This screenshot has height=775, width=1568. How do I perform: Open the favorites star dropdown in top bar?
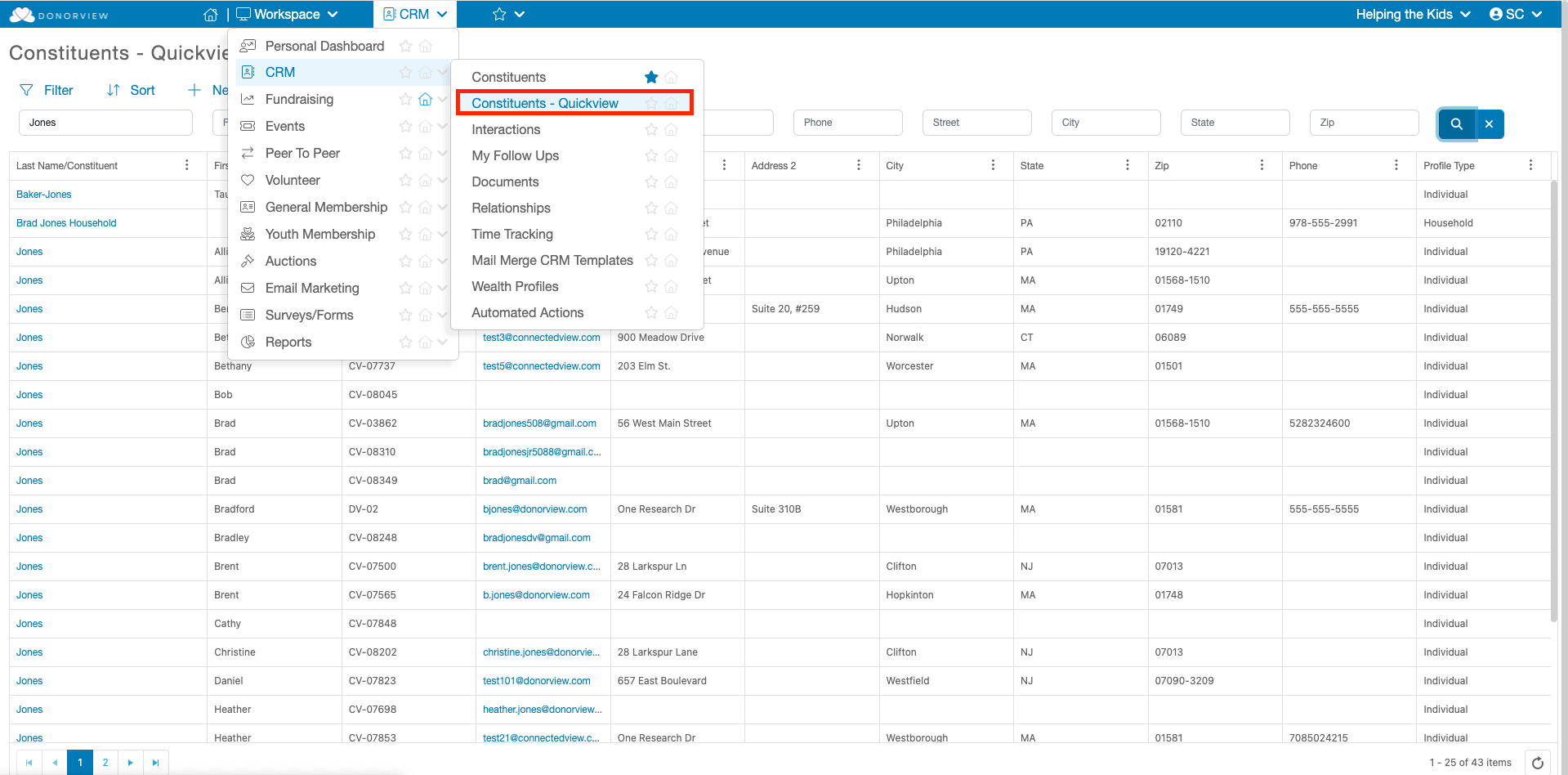(x=508, y=15)
